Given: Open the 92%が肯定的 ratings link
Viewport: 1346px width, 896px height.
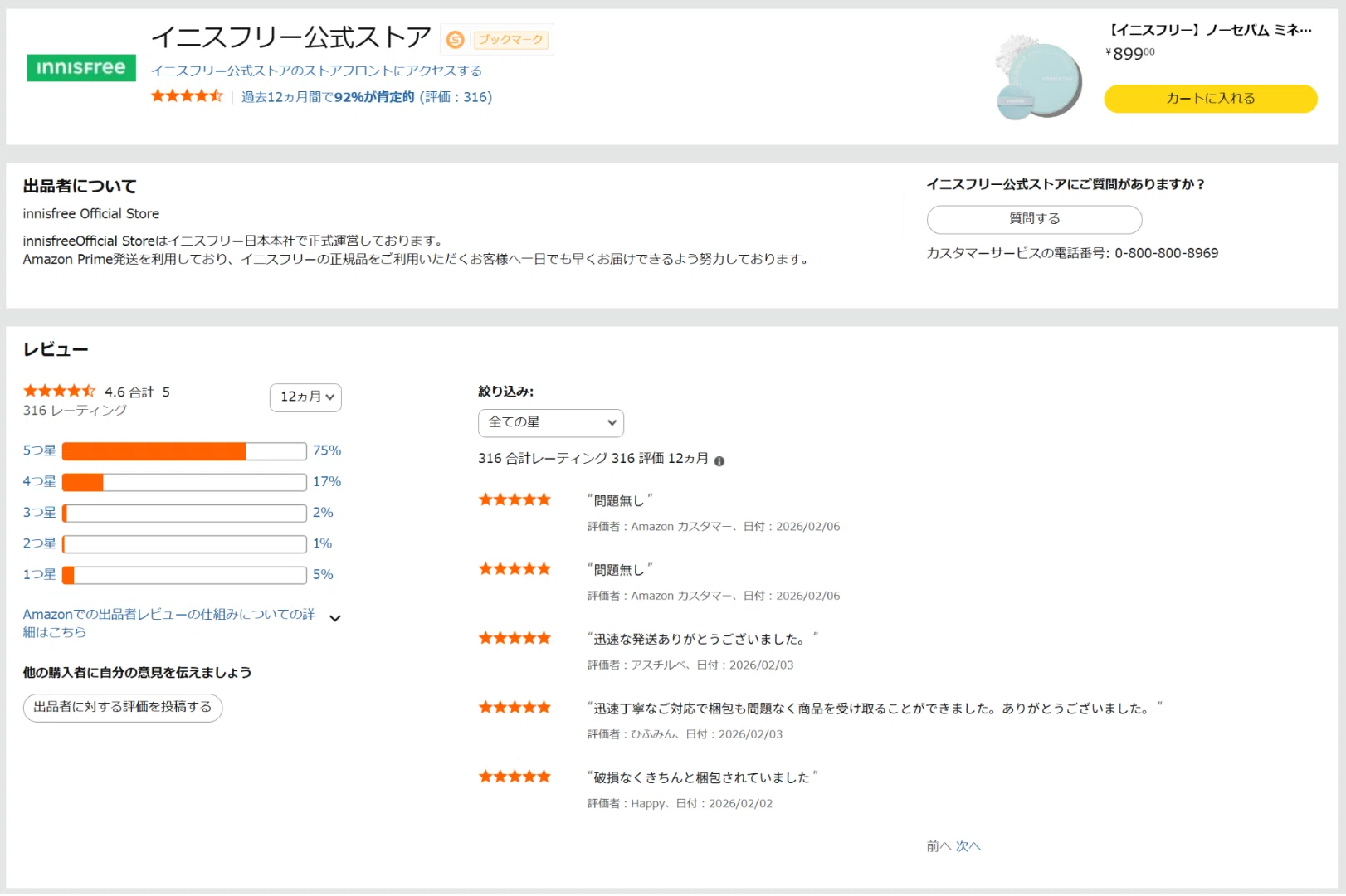Looking at the screenshot, I should tap(367, 97).
